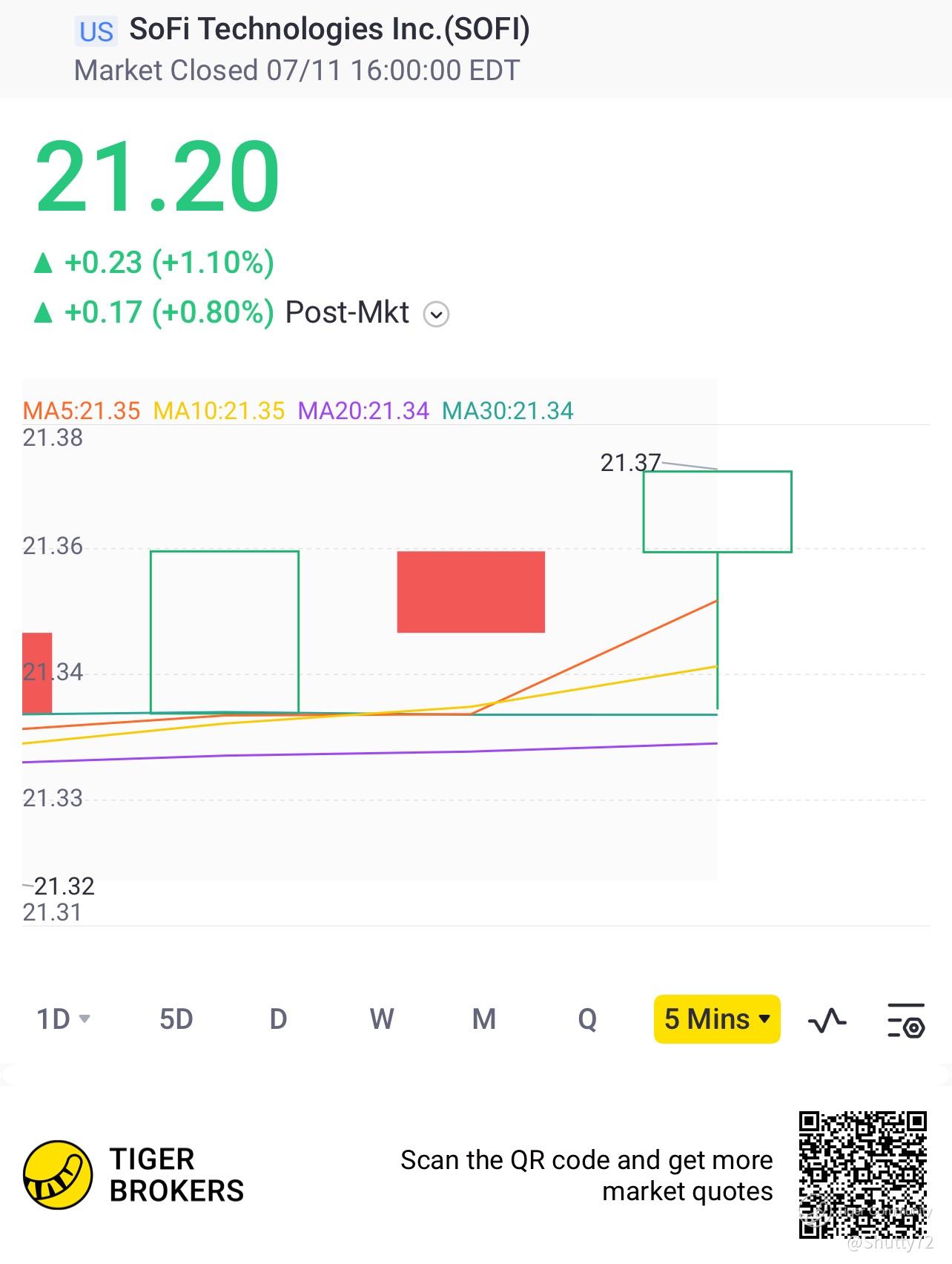Open the 5 Mins interval dropdown
This screenshot has height=1264, width=952.
point(716,1019)
